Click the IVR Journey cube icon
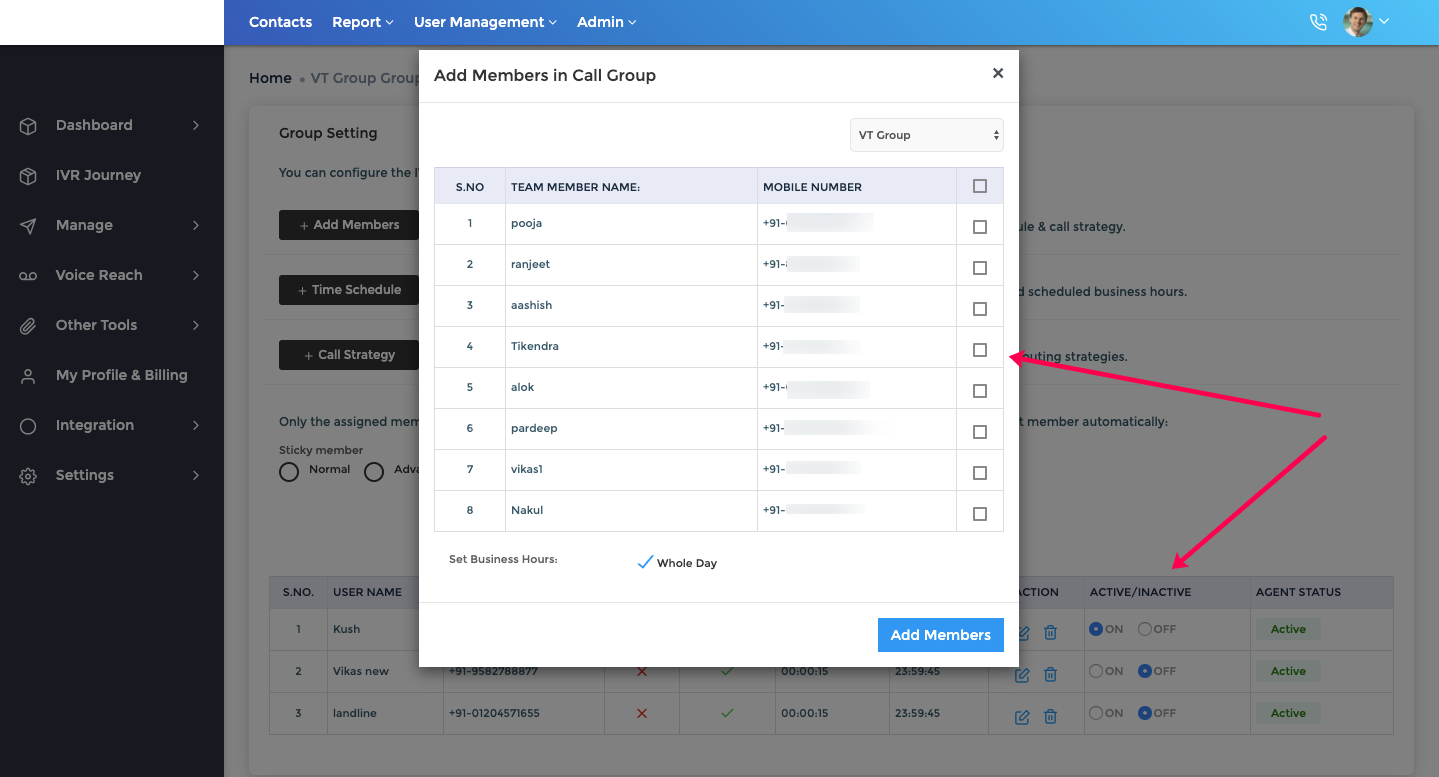Screen dimensions: 1439x777 (27, 175)
